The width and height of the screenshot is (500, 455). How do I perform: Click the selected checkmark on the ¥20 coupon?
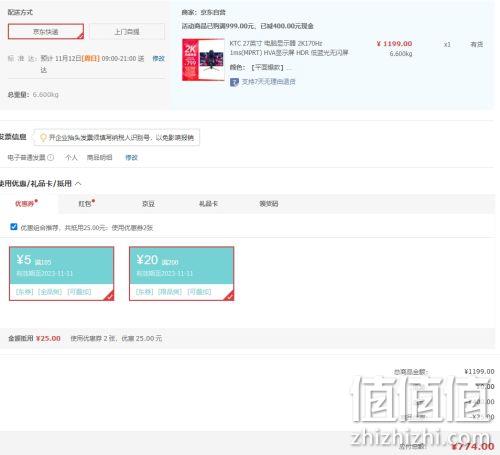click(x=229, y=296)
